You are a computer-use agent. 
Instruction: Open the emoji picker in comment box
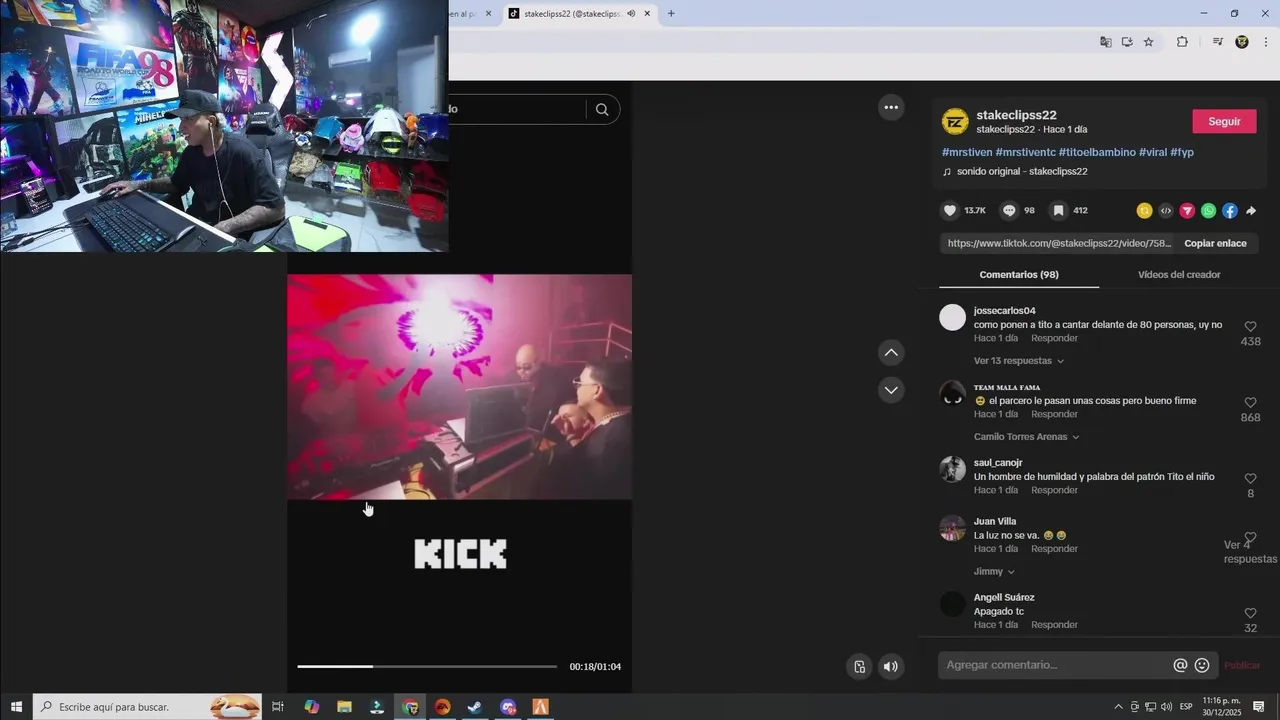pyautogui.click(x=1202, y=665)
